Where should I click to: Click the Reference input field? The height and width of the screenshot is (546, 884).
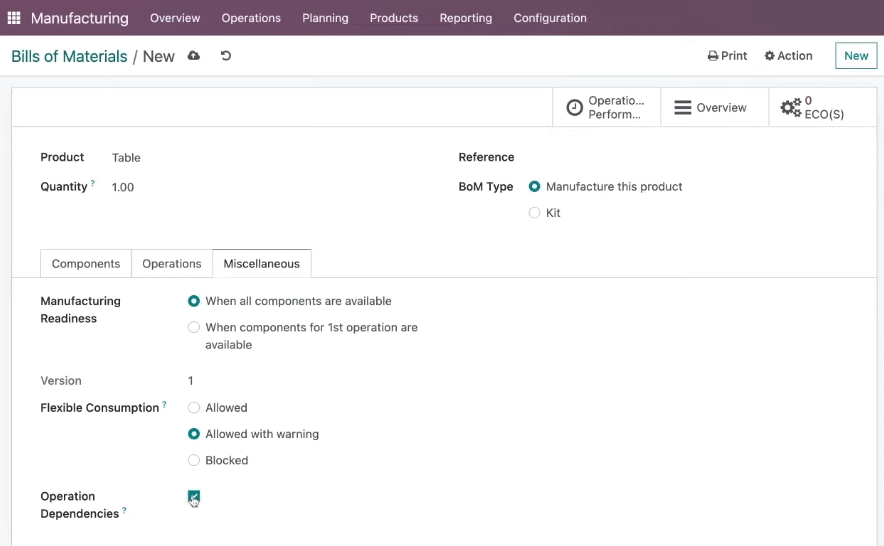688,157
